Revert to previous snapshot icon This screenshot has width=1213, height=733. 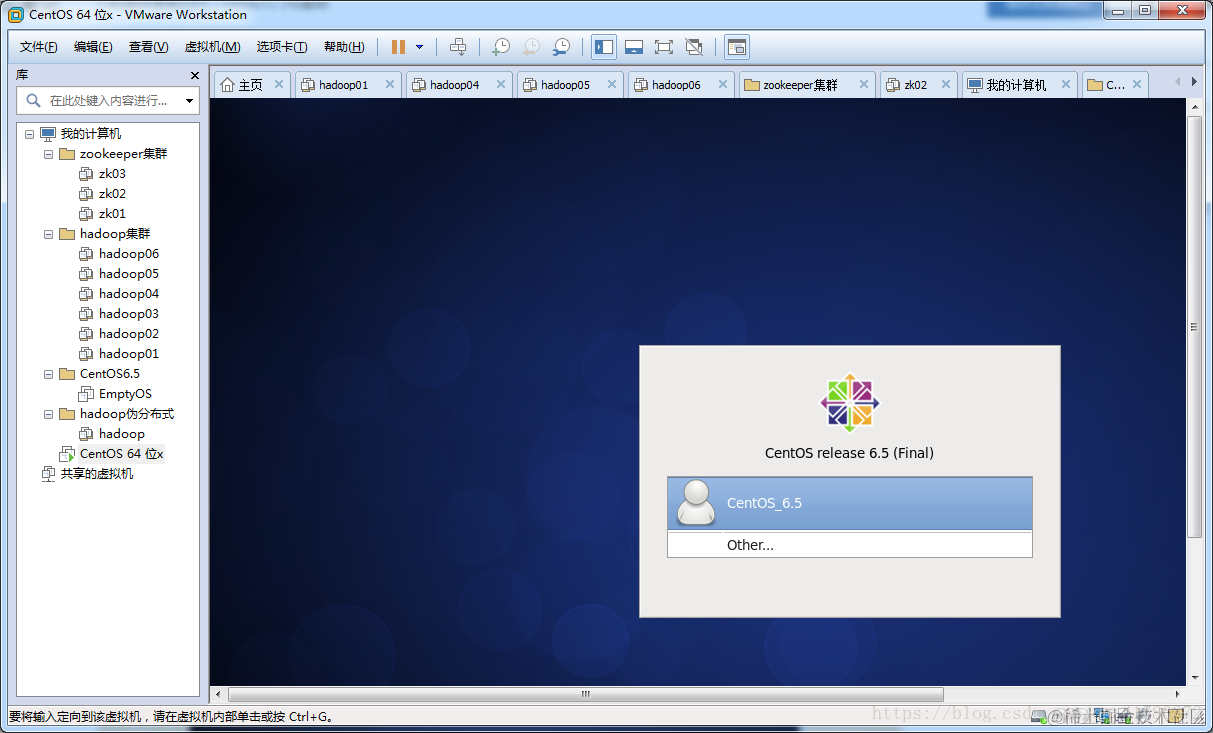pyautogui.click(x=531, y=47)
